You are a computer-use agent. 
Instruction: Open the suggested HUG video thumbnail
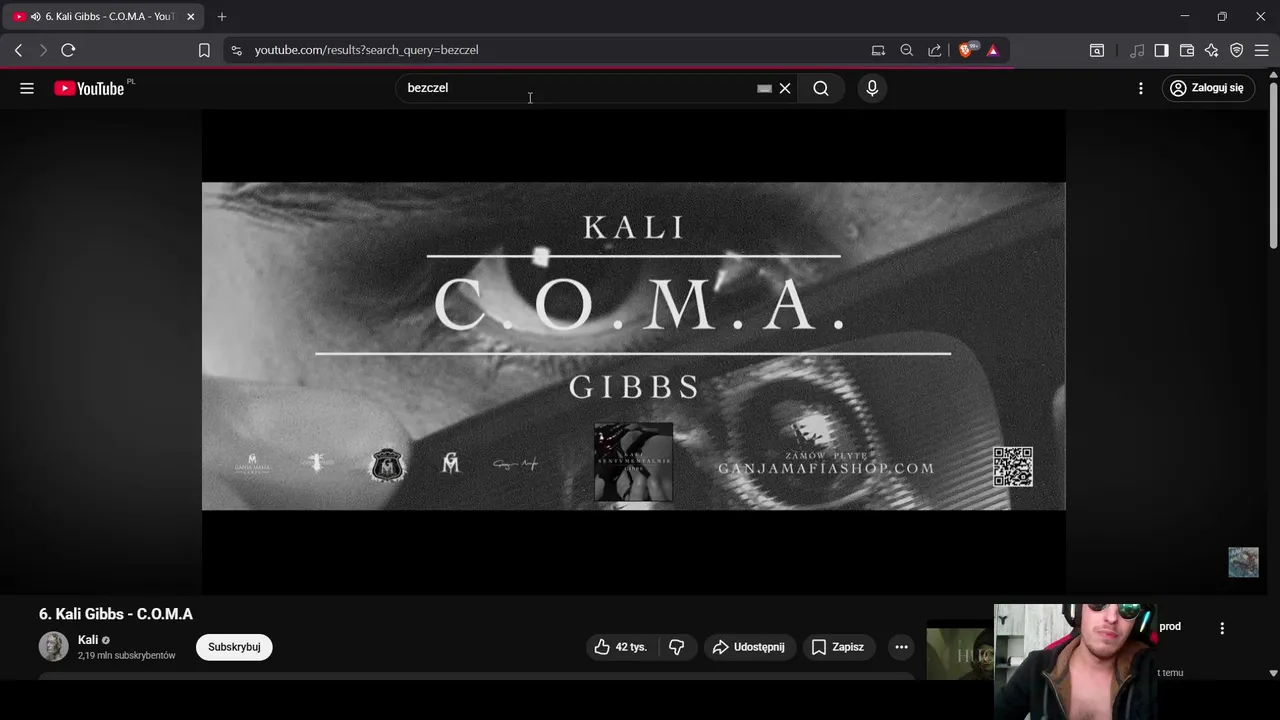[960, 651]
